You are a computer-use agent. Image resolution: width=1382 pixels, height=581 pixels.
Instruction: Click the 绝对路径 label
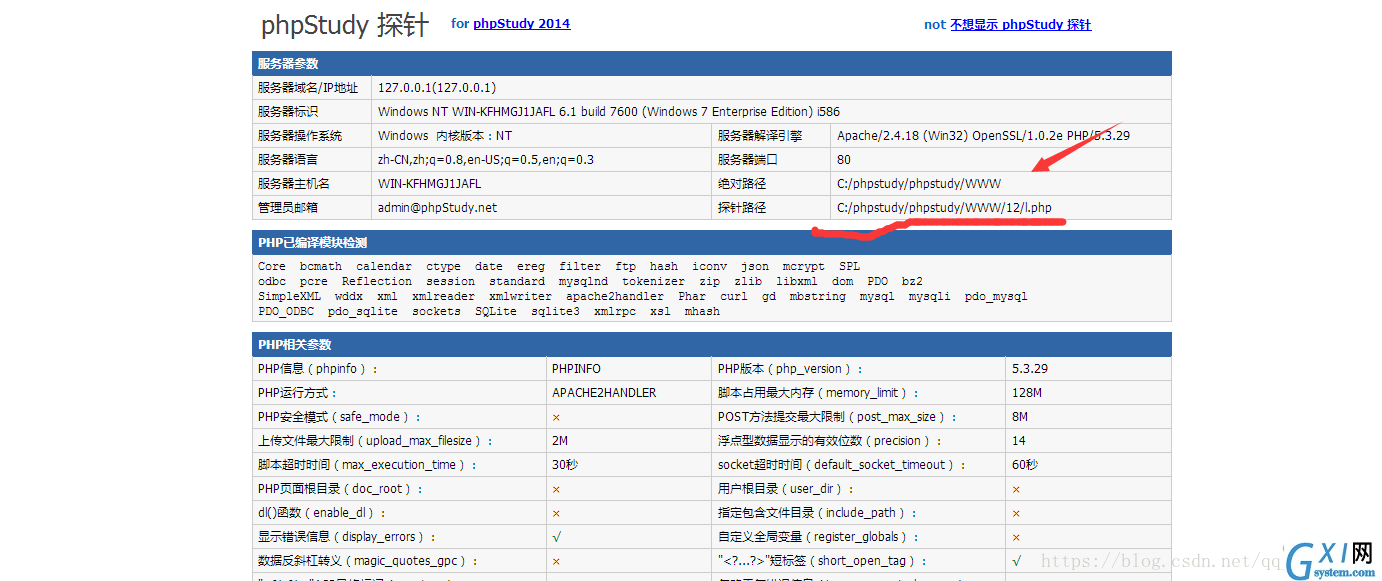tap(742, 184)
